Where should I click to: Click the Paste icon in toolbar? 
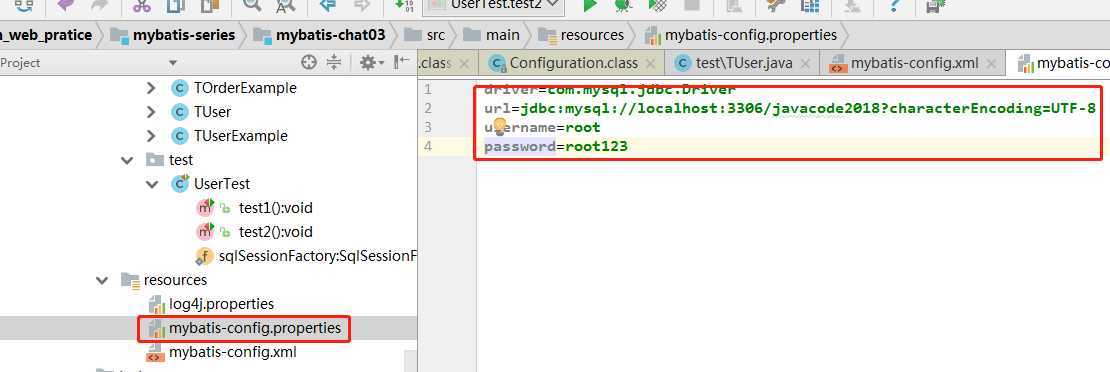[x=210, y=6]
